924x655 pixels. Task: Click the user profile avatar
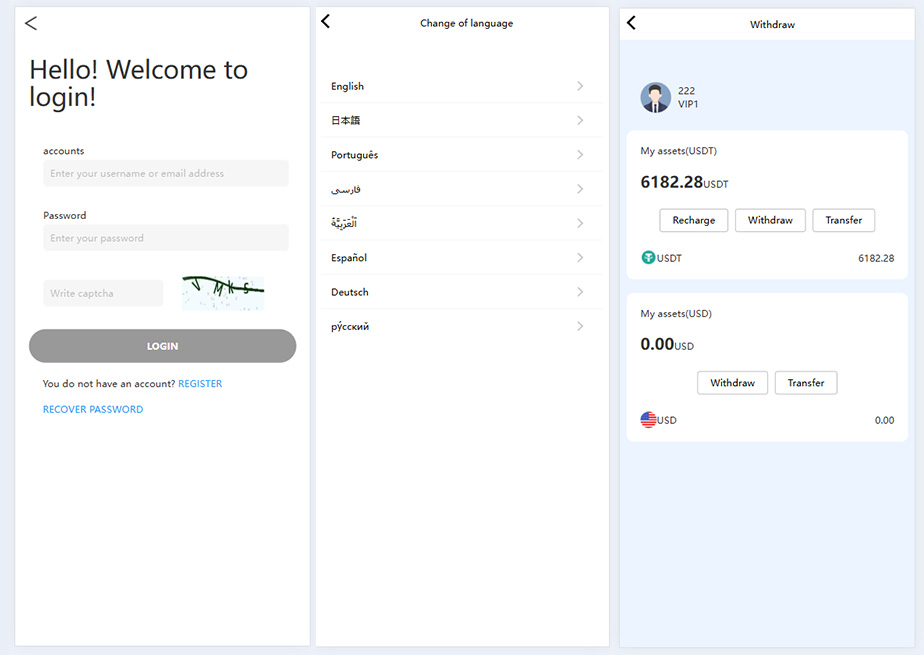[x=655, y=97]
